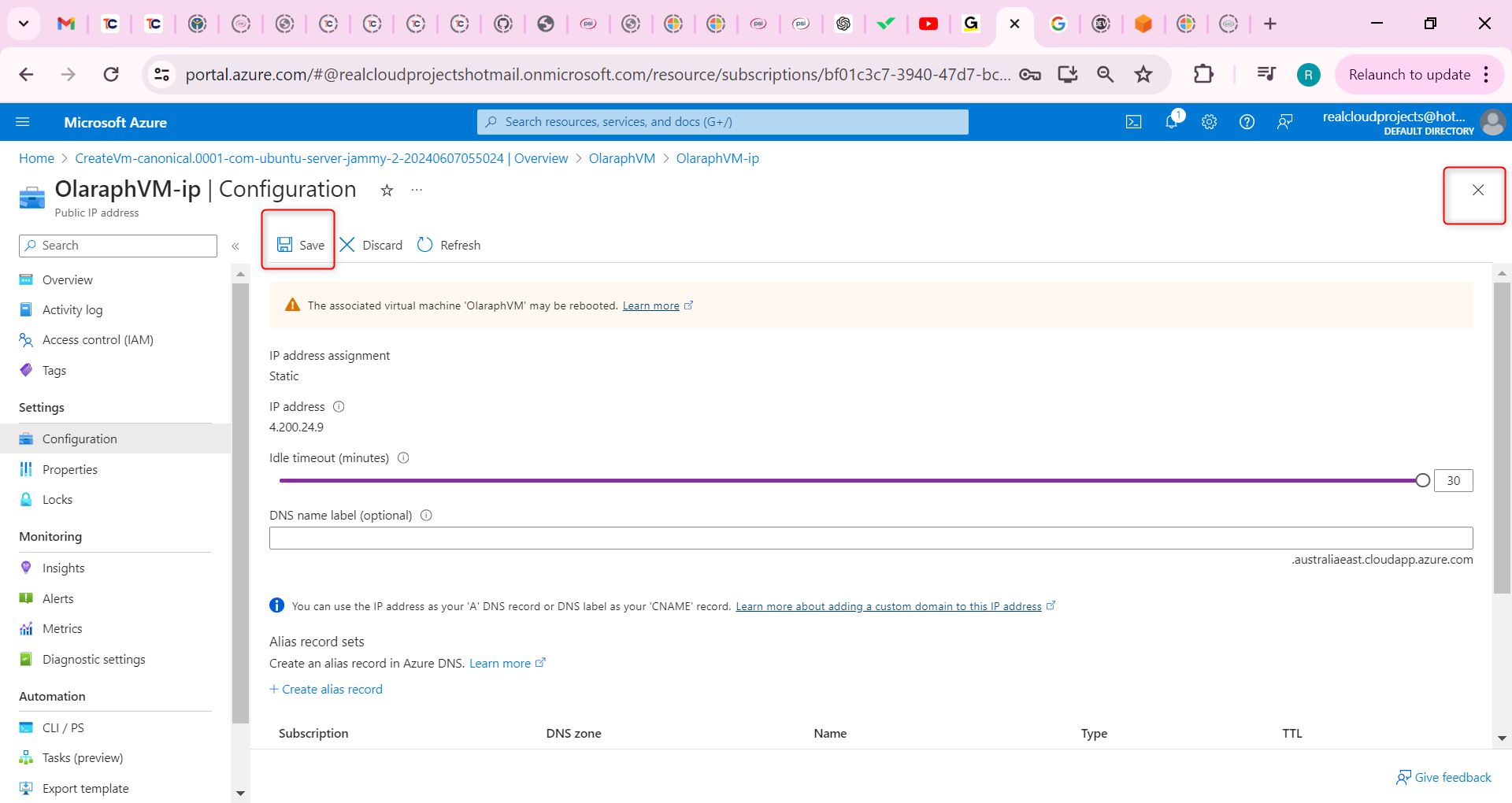Show info for IP address
This screenshot has height=803, width=1512.
[x=339, y=407]
